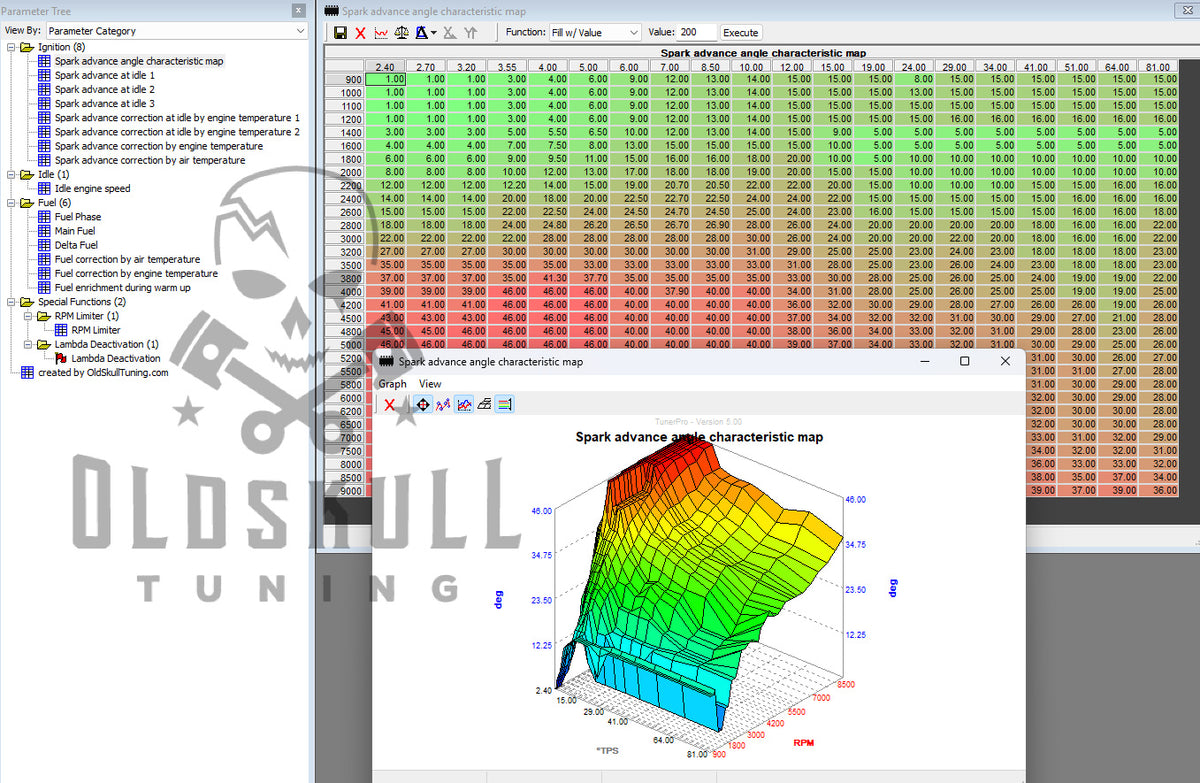Viewport: 1200px width, 783px height.
Task: Select Spark advance correction by air temperature
Action: click(150, 160)
